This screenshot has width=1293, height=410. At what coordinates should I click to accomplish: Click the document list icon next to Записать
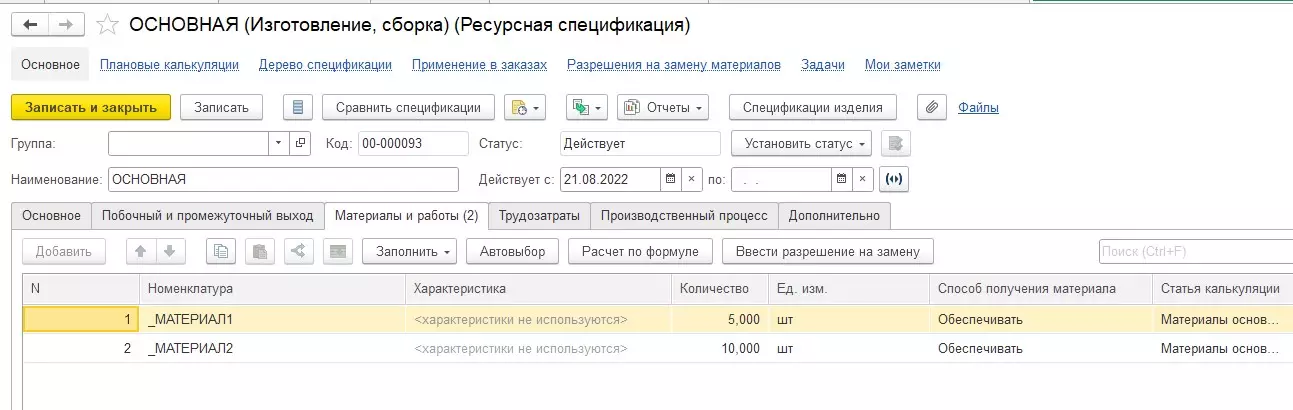click(x=298, y=107)
